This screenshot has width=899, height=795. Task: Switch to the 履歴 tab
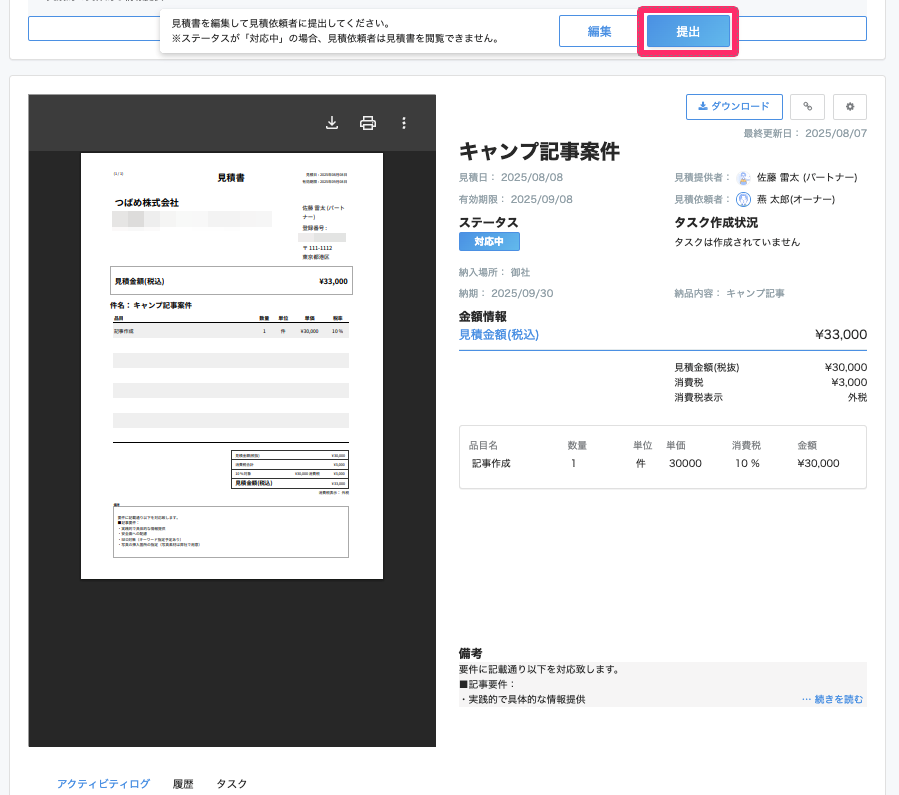[181, 784]
